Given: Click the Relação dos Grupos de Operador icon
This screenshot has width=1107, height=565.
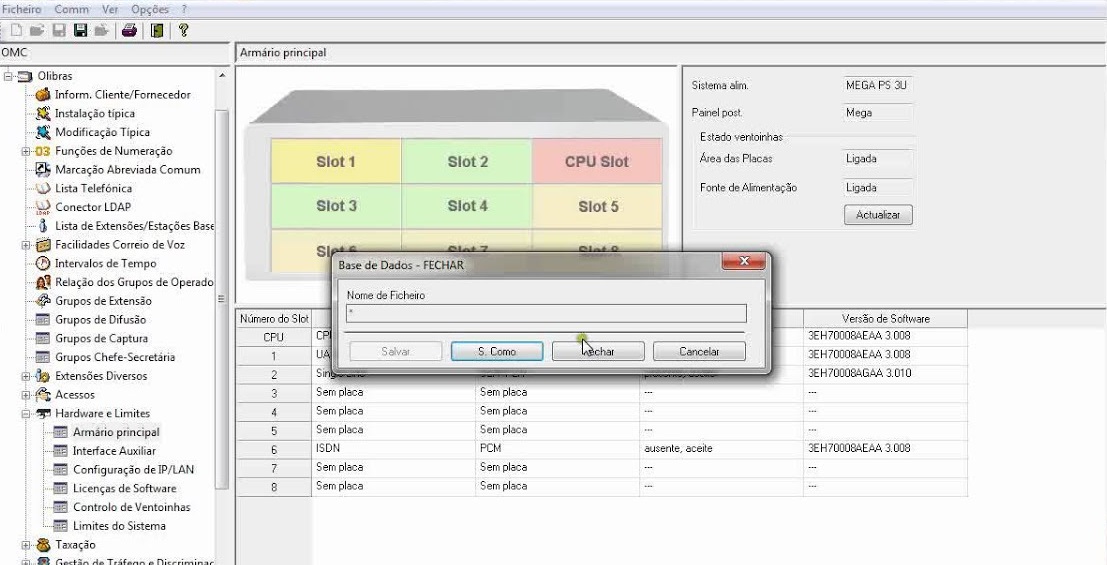Looking at the screenshot, I should pyautogui.click(x=43, y=282).
